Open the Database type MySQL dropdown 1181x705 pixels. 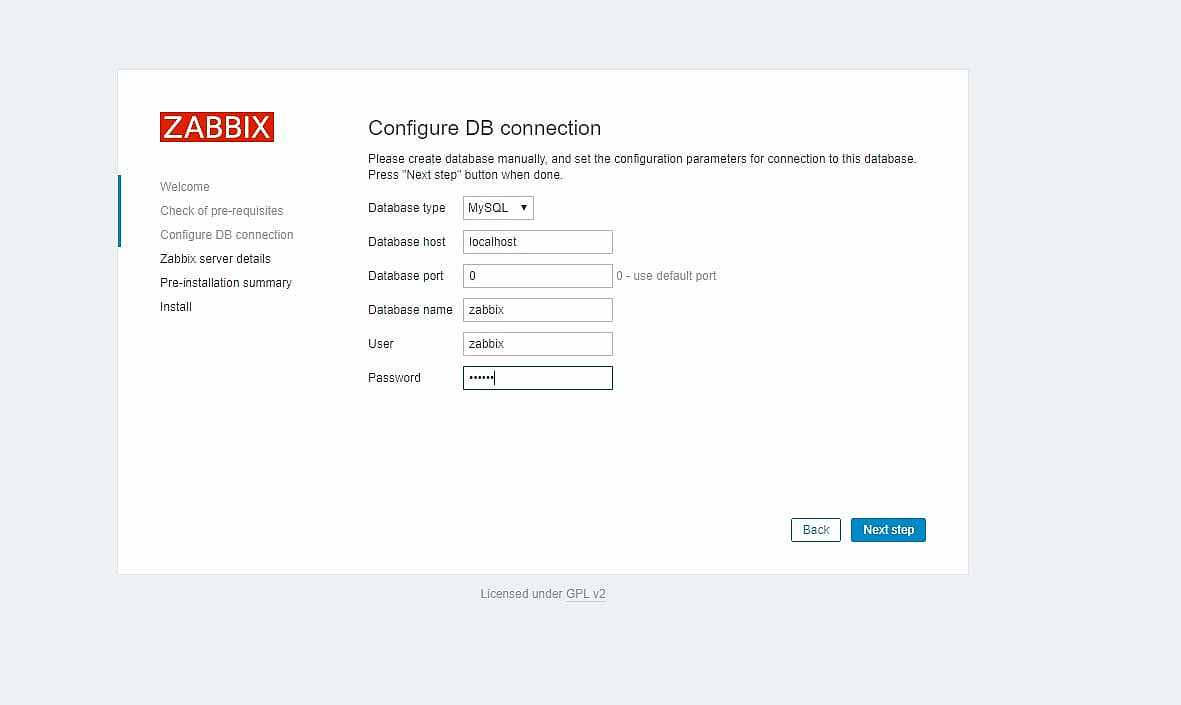(x=497, y=208)
